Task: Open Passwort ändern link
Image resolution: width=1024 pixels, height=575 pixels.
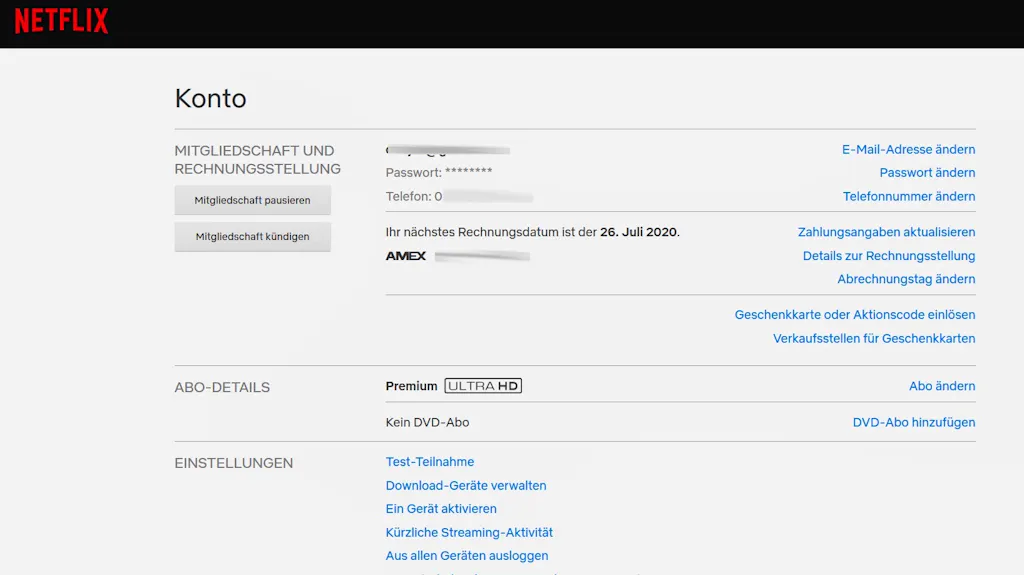Action: tap(927, 173)
